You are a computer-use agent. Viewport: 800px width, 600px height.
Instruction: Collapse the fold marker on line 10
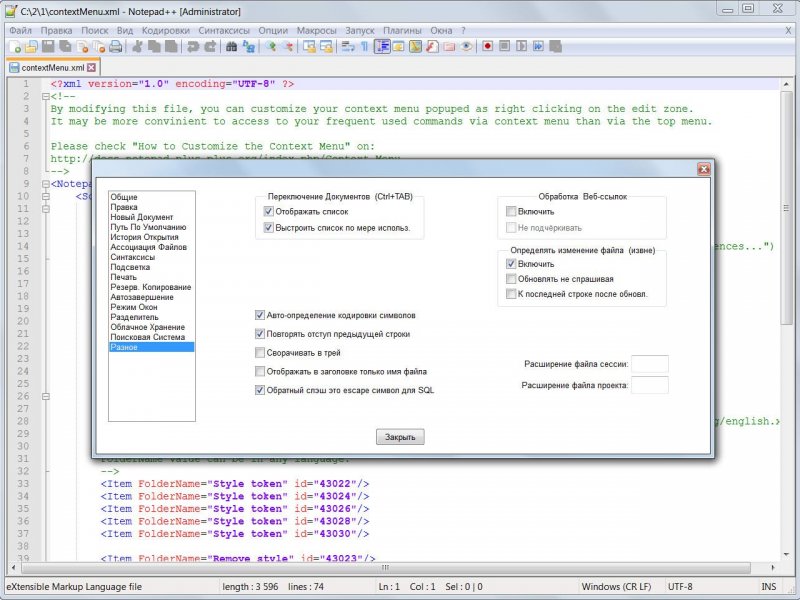[x=45, y=196]
